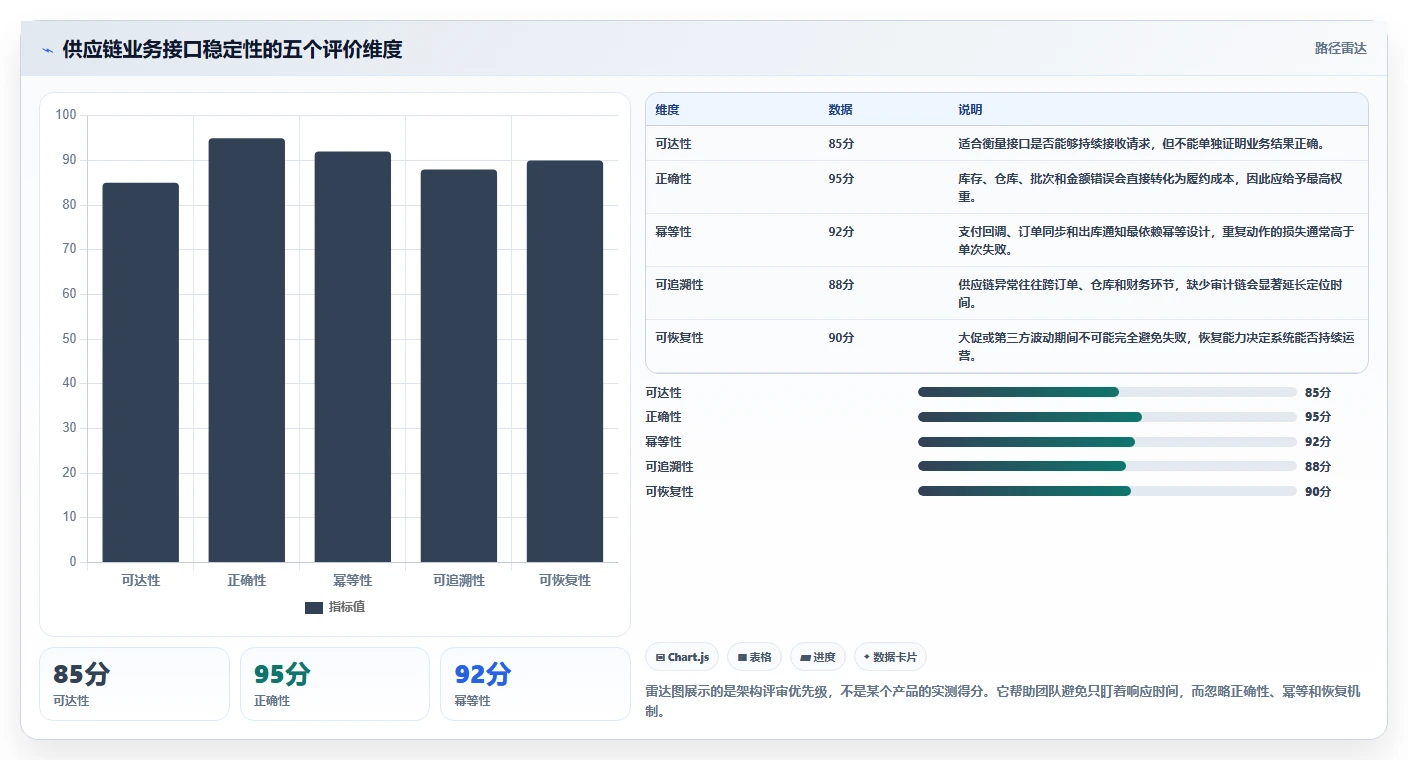
Task: Click the 可追溯性 bar in chart
Action: click(x=459, y=366)
